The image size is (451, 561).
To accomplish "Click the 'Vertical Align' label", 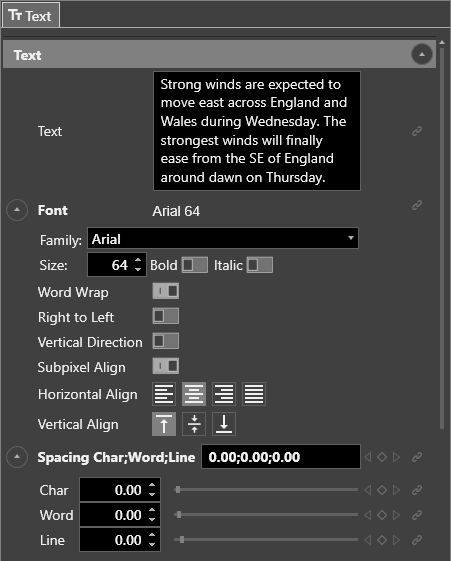I will pyautogui.click(x=78, y=425).
